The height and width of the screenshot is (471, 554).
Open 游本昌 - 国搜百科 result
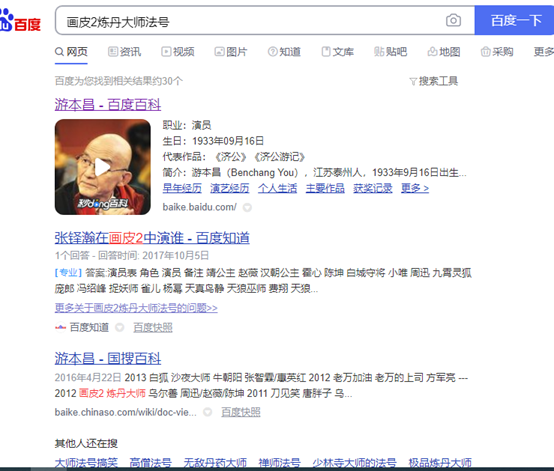click(108, 358)
